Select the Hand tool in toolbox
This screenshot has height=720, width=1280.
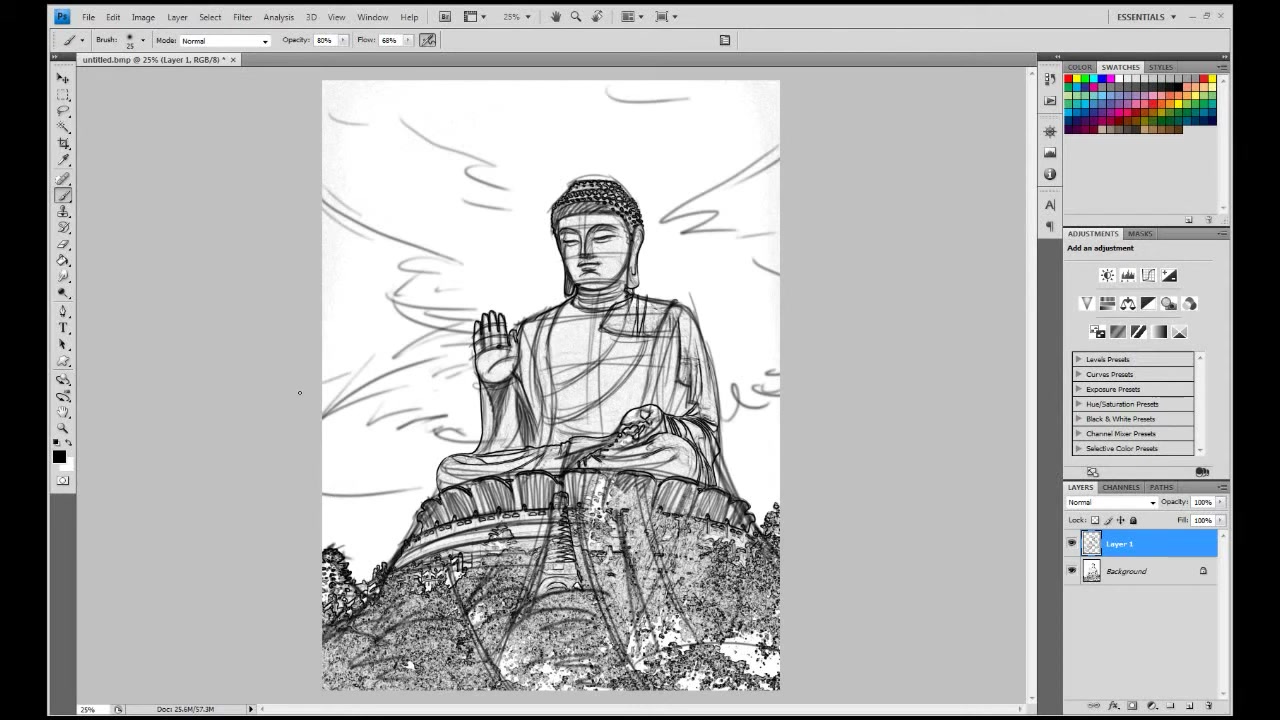pos(63,412)
